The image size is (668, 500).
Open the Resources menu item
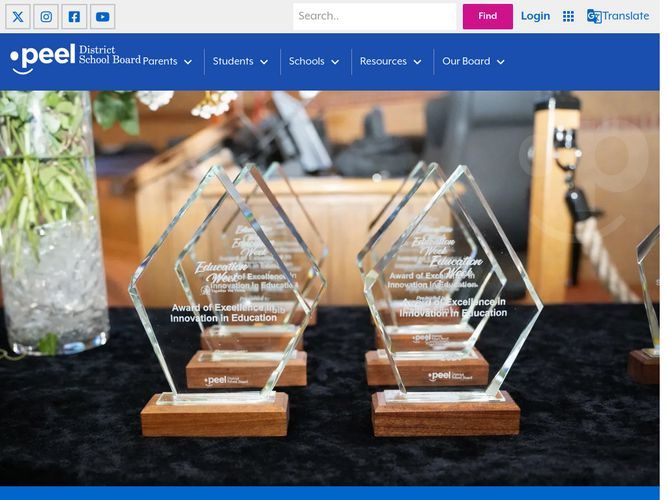pos(383,61)
